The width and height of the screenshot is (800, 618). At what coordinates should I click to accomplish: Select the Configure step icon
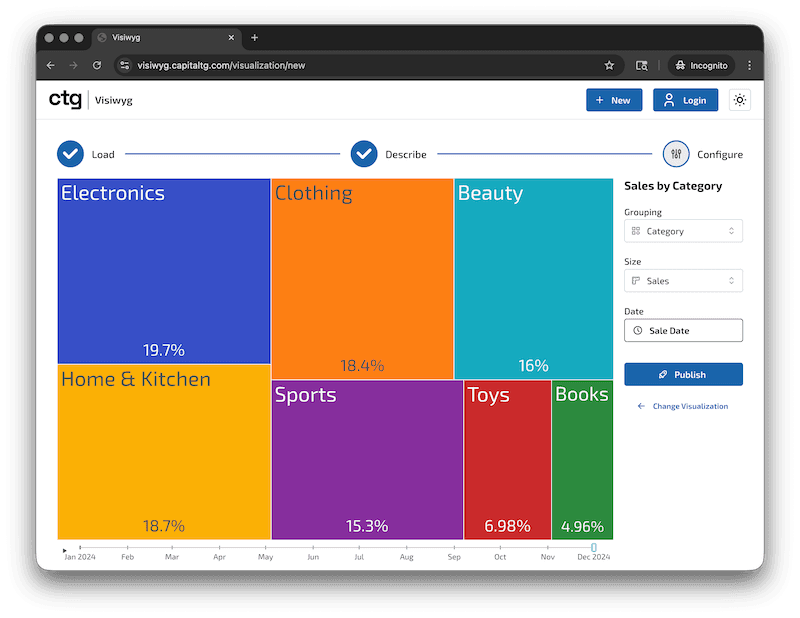pyautogui.click(x=675, y=154)
